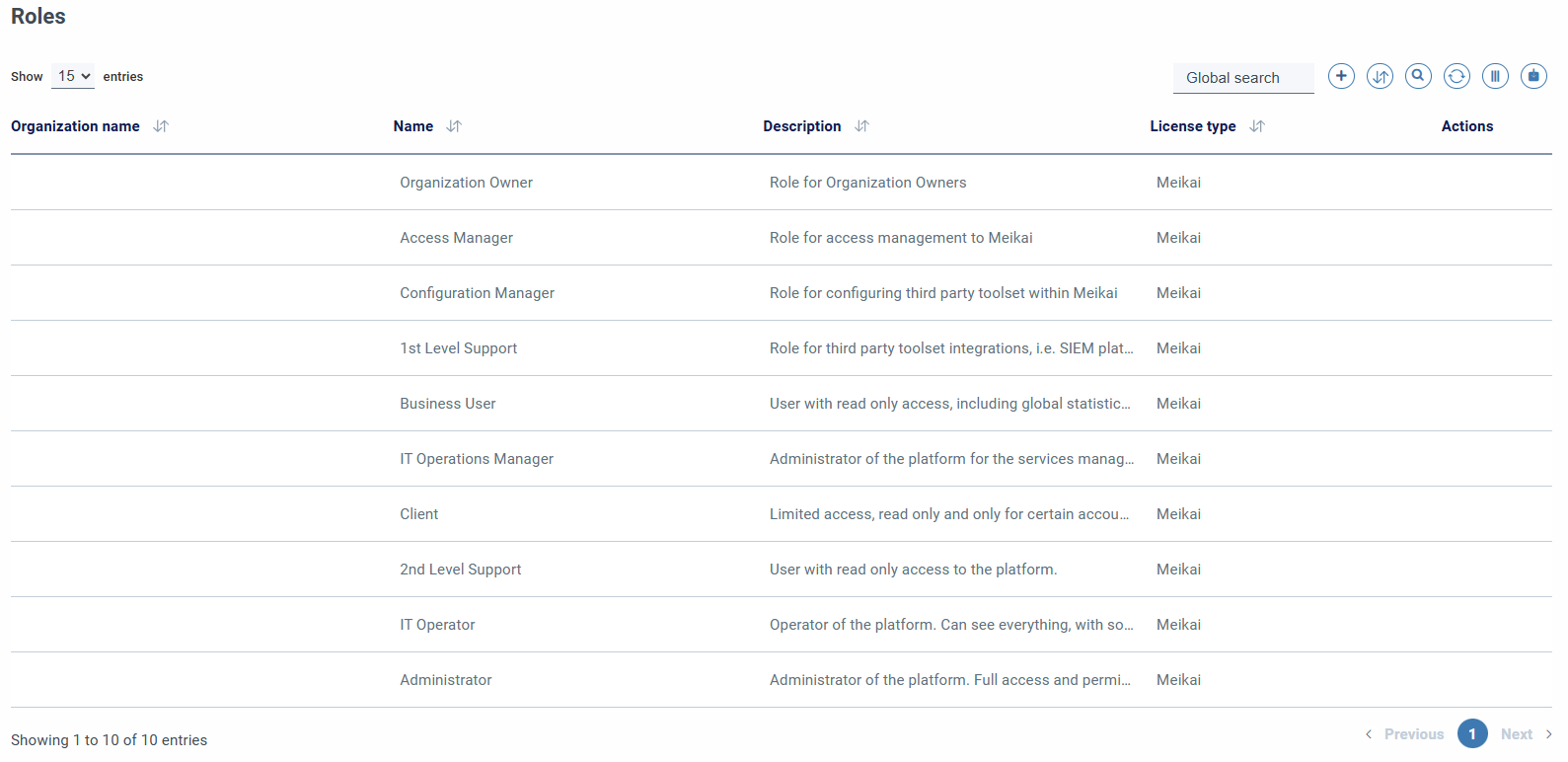Click the magnifier search toolbar icon

click(1418, 76)
